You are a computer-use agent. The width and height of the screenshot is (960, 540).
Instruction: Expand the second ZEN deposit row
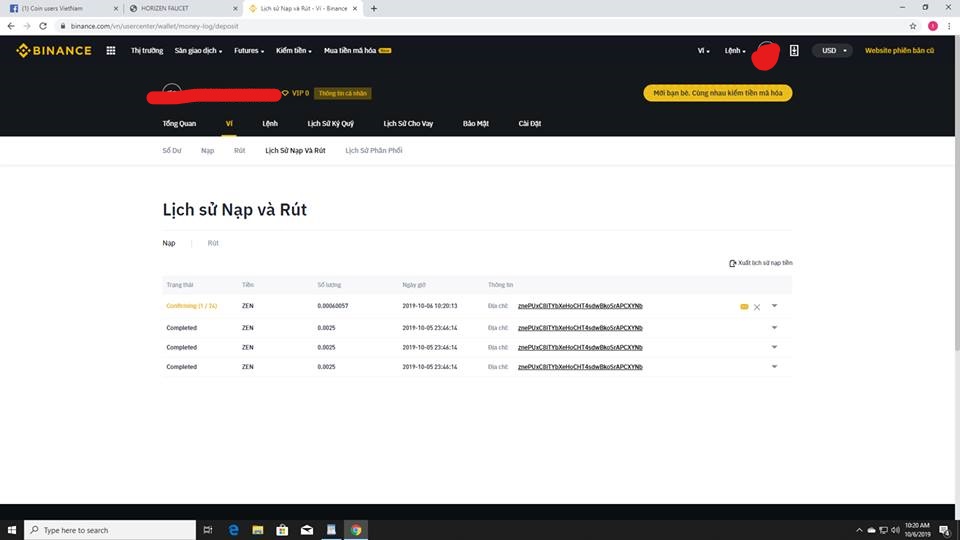[774, 328]
